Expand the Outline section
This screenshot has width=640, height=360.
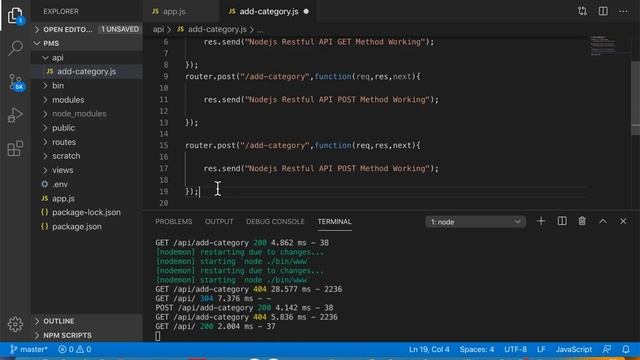click(87, 321)
